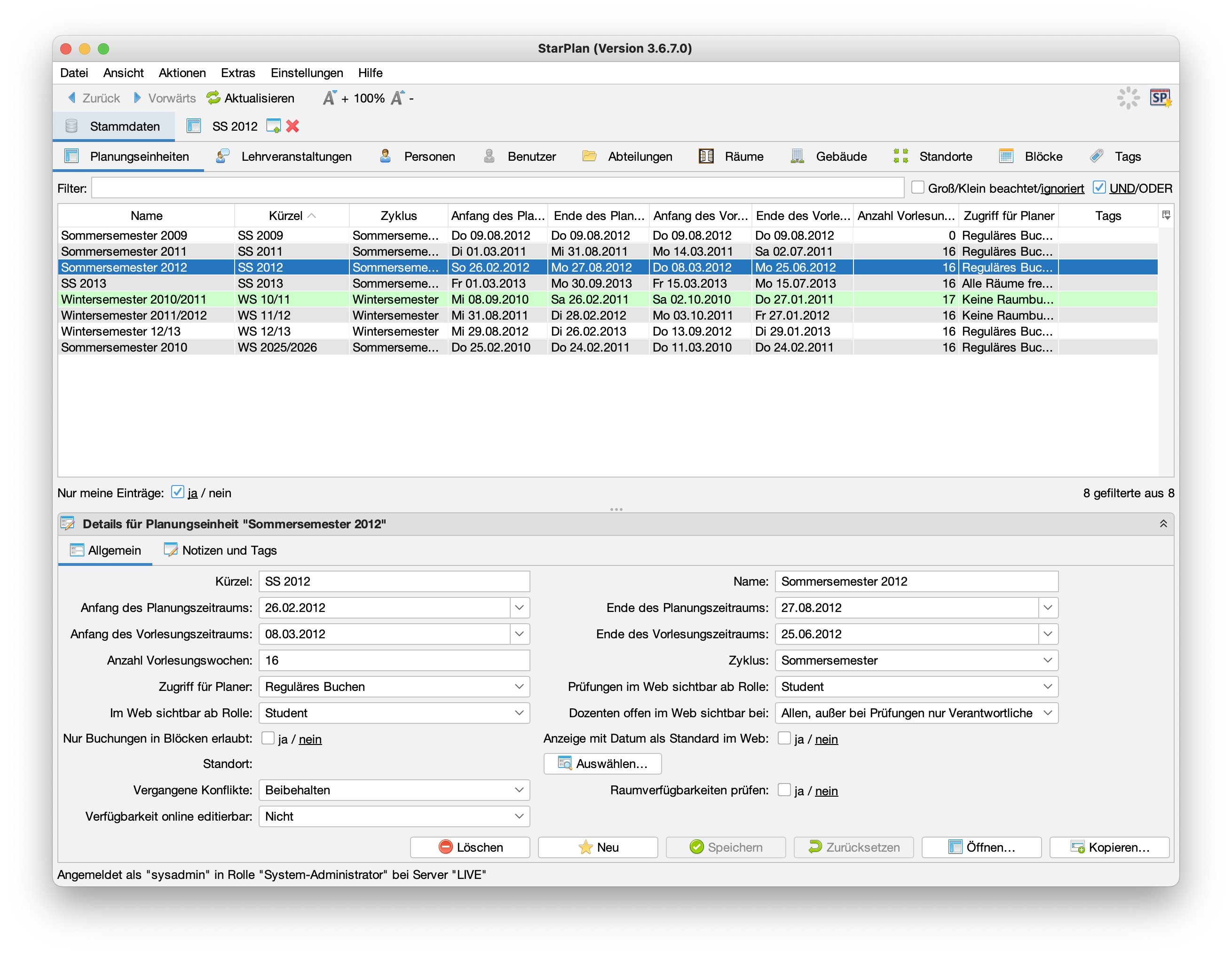Toggle the UND/ODER checkbox
1232x956 pixels.
pyautogui.click(x=1099, y=187)
